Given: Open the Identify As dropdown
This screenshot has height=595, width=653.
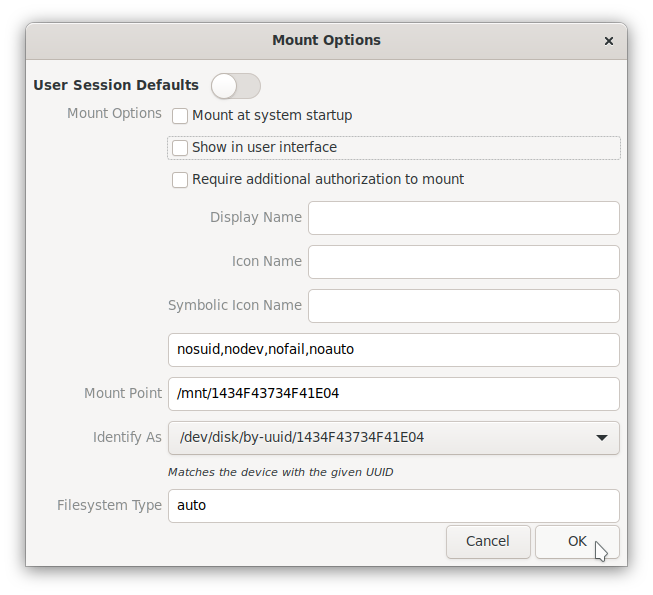Looking at the screenshot, I should 394,438.
